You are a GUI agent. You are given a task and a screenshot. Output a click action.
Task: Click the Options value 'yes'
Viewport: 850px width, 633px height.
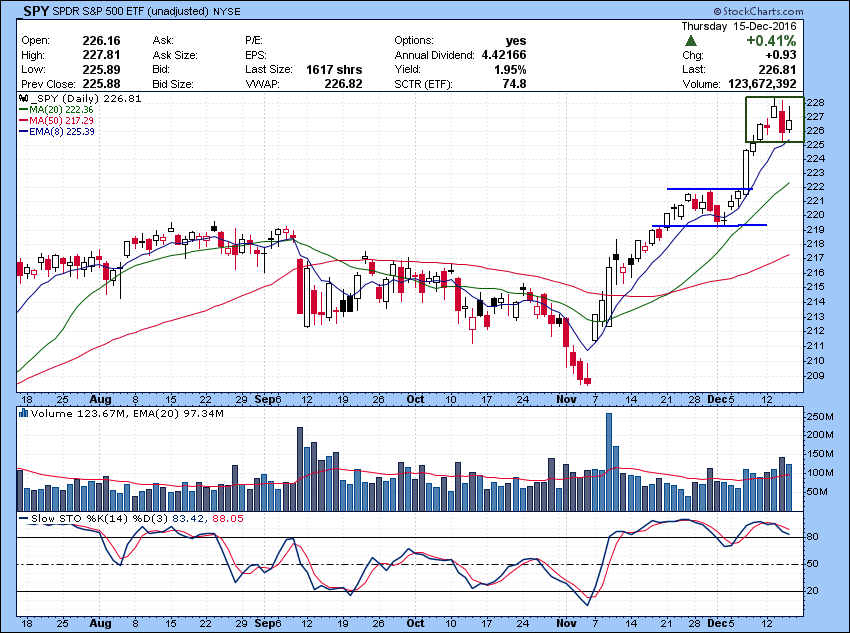(x=516, y=41)
